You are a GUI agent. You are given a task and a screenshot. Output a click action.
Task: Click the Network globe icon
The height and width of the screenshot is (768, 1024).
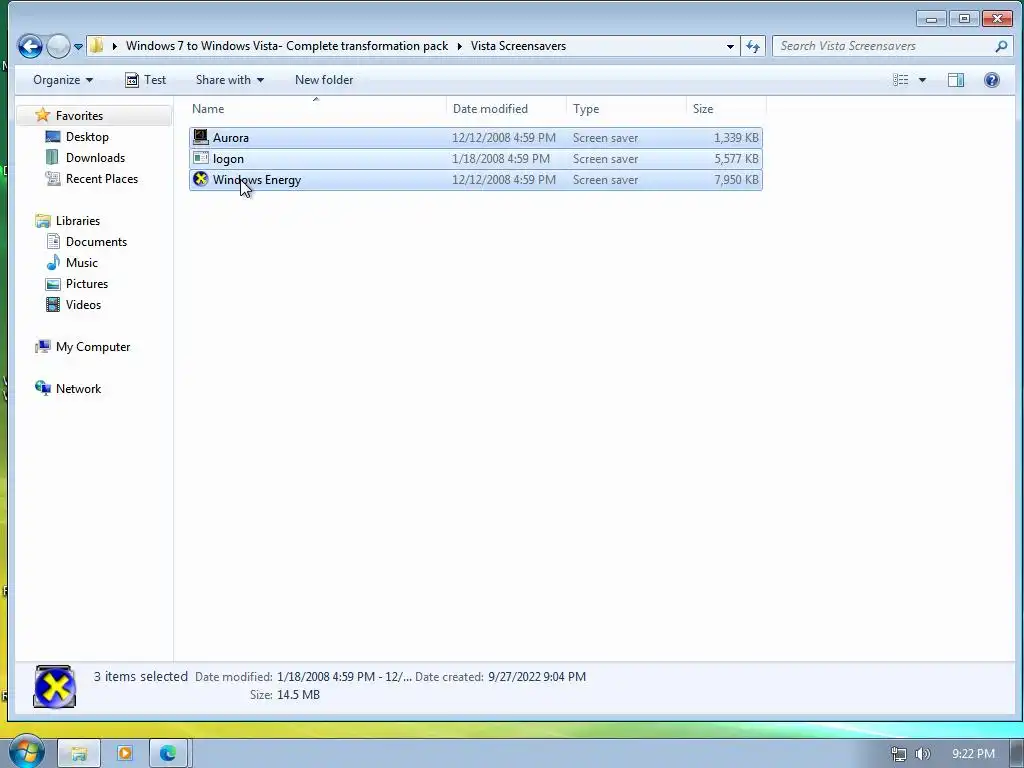coord(42,389)
